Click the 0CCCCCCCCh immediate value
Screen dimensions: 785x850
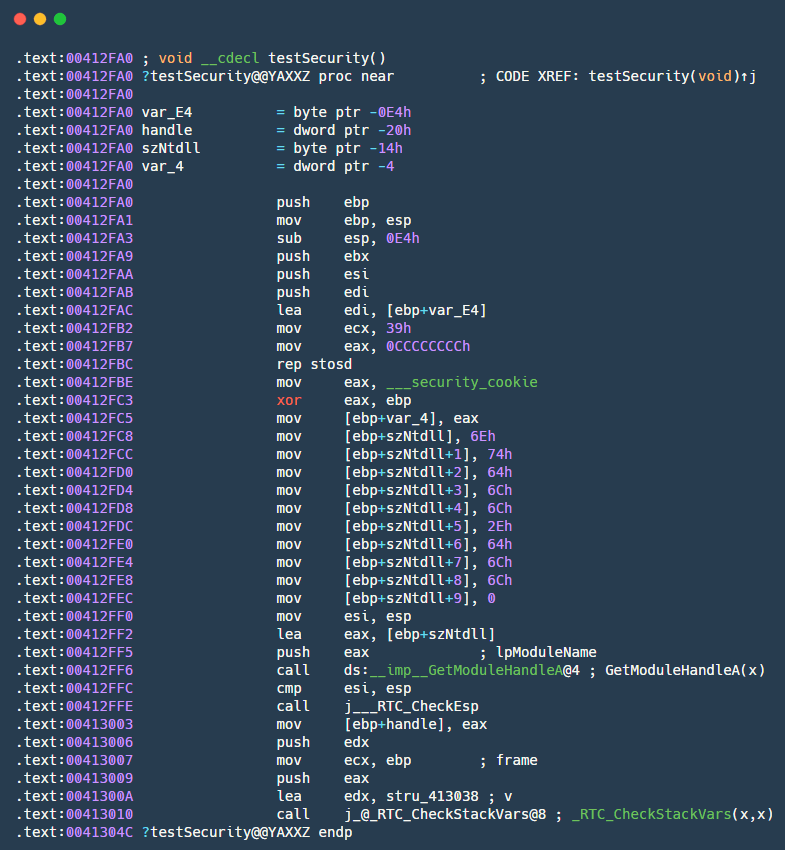click(428, 346)
